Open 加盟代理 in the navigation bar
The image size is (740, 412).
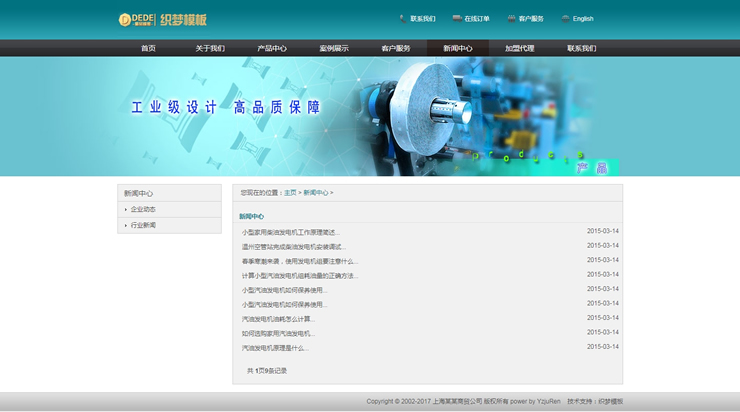(x=519, y=48)
